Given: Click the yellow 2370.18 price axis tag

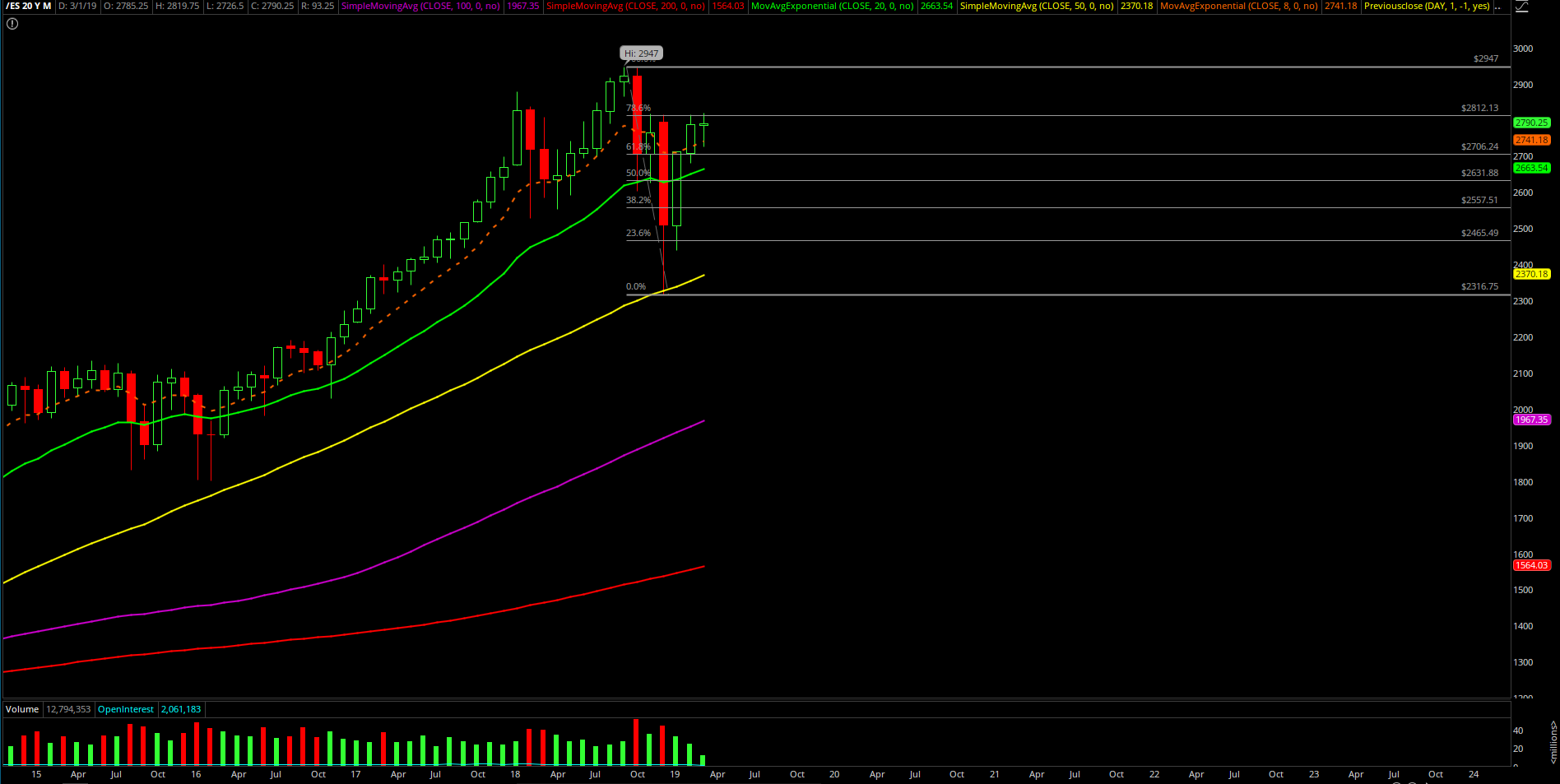Looking at the screenshot, I should [x=1531, y=274].
